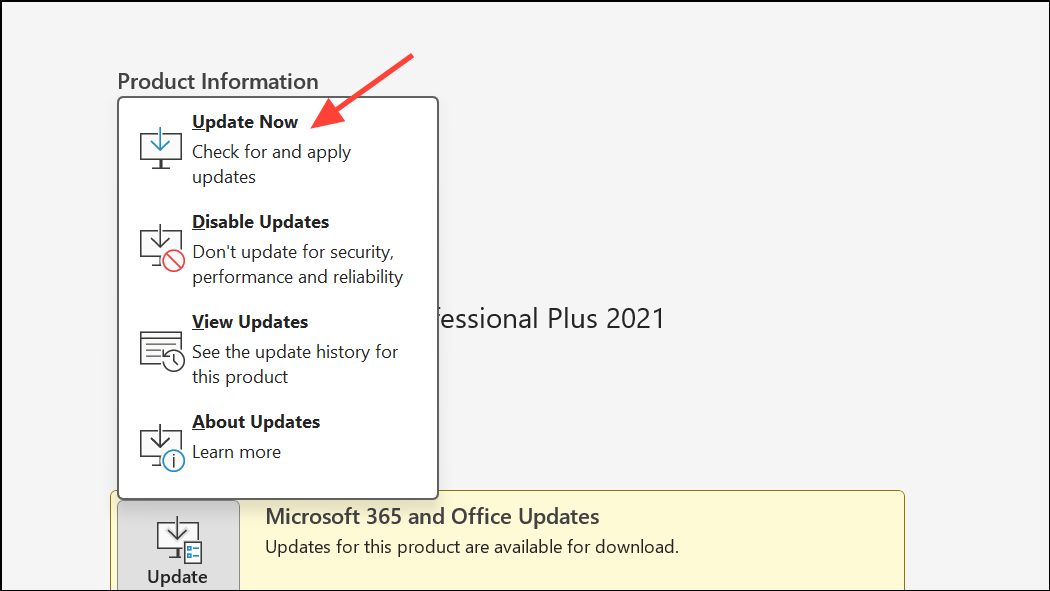
Task: Click the About Updates info icon
Action: coord(160,447)
